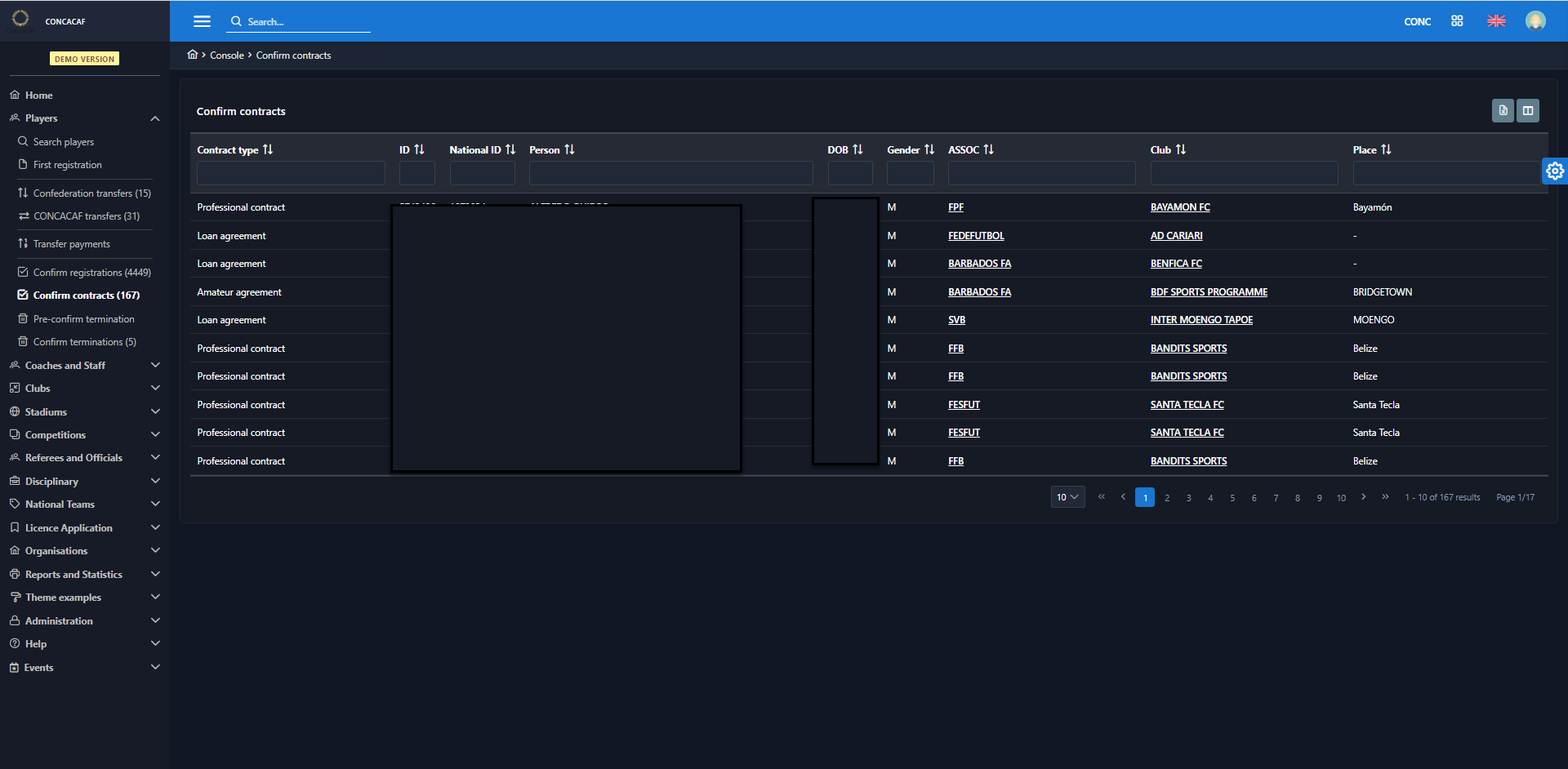The height and width of the screenshot is (769, 1568).
Task: Go to page 2 of results
Action: (x=1167, y=498)
